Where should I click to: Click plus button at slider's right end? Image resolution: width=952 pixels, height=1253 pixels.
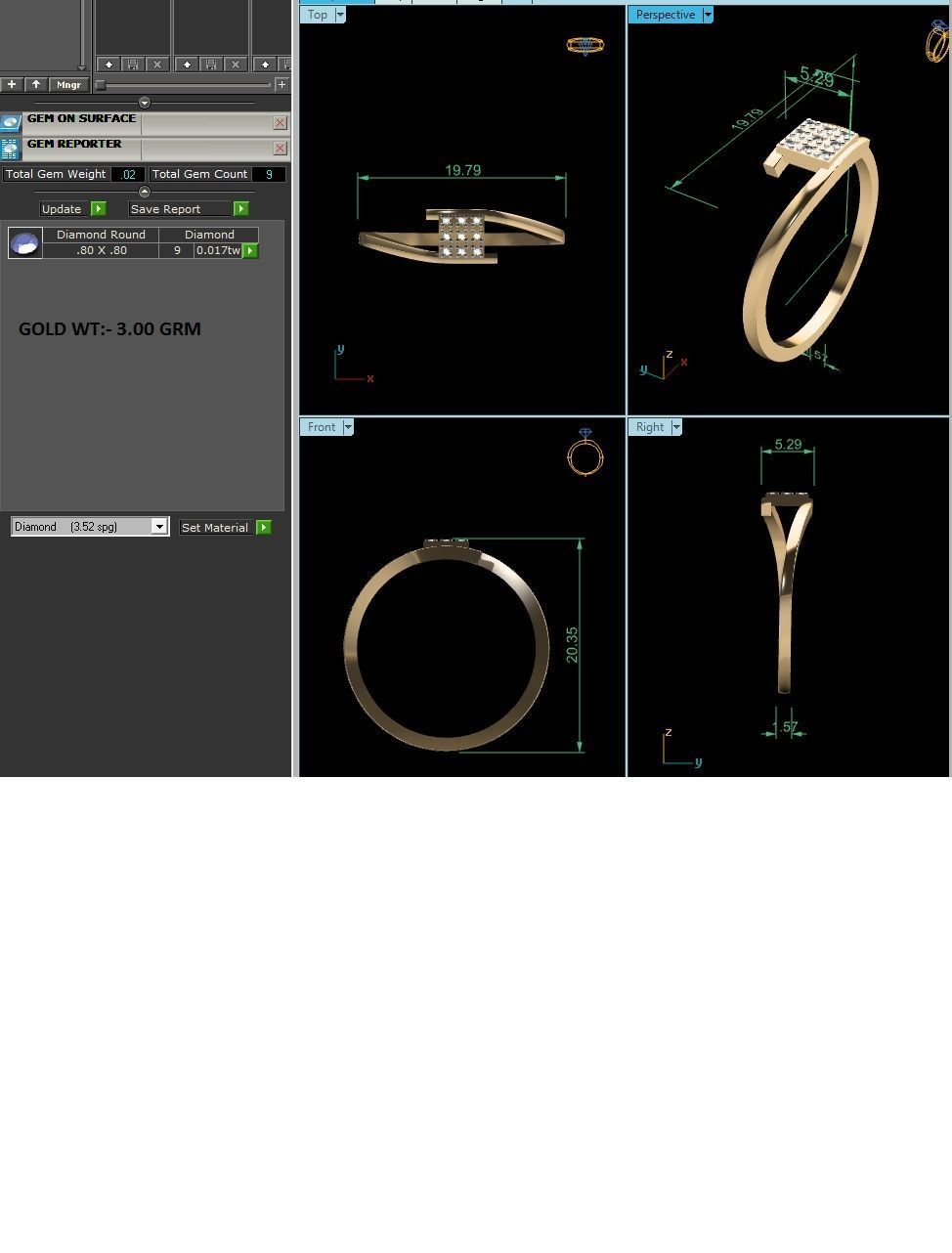pyautogui.click(x=281, y=85)
